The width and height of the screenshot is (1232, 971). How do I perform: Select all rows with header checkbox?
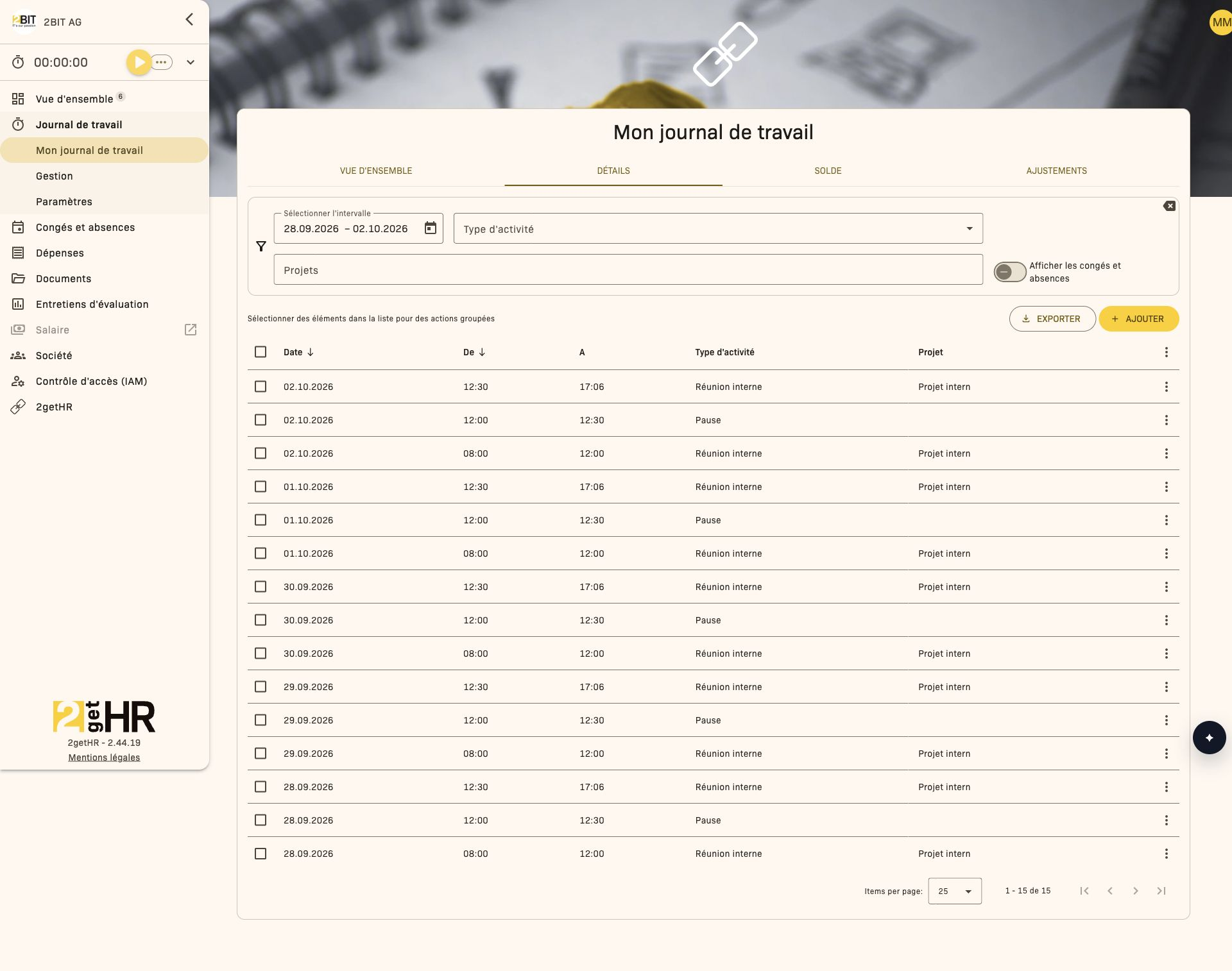point(261,352)
